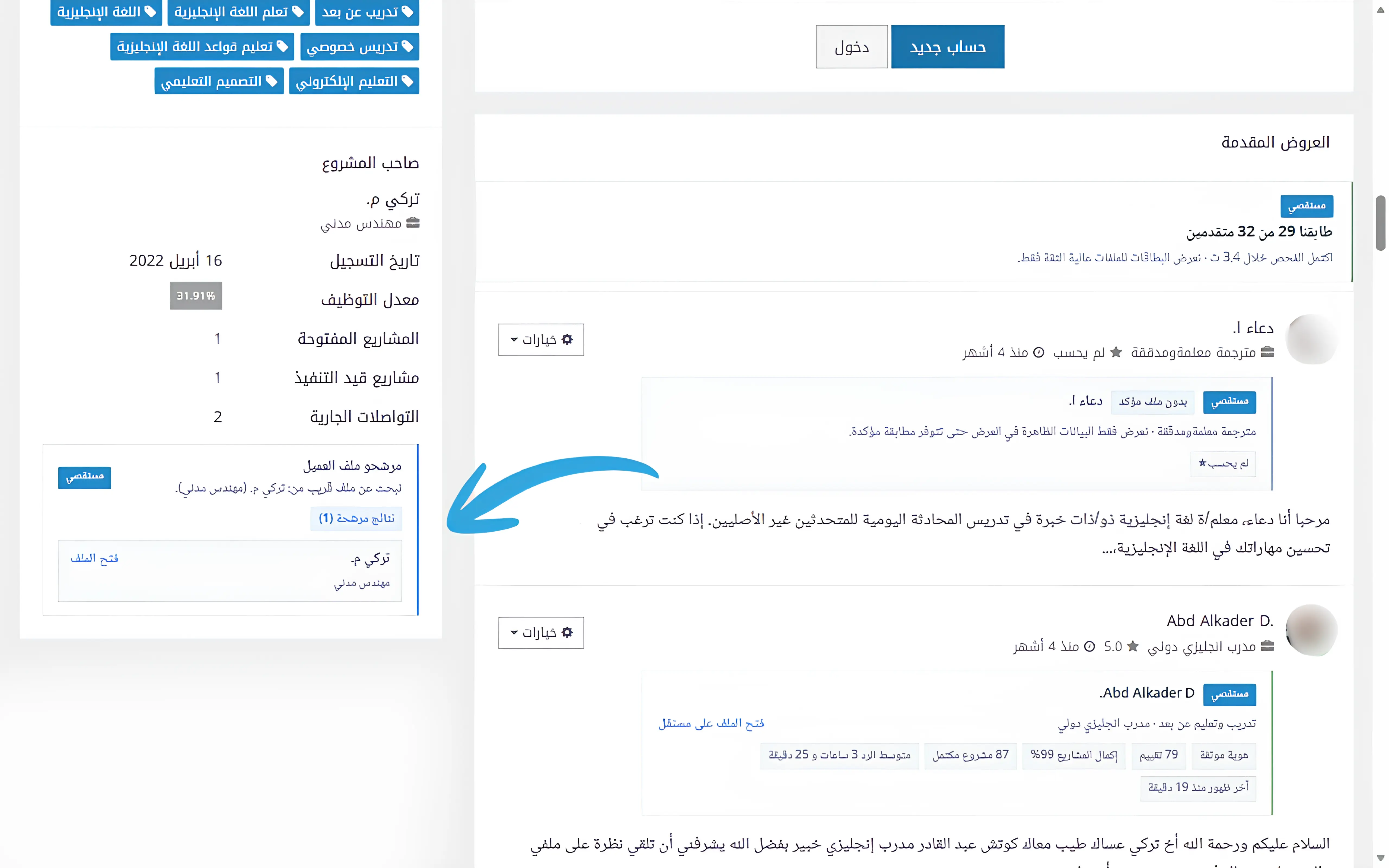
Task: Click the briefcase icon beside مدرب انجليزي دولي
Action: pyautogui.click(x=1267, y=646)
